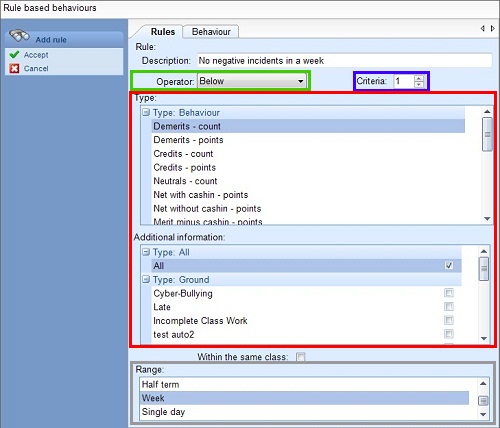
Task: Open the Operator dropdown
Action: click(252, 81)
